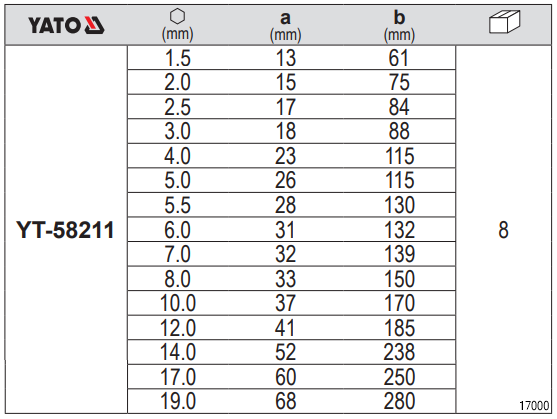Pick b-value 84 in the 2.5 row
Image resolution: width=557 pixels, height=419 pixels.
pyautogui.click(x=399, y=107)
